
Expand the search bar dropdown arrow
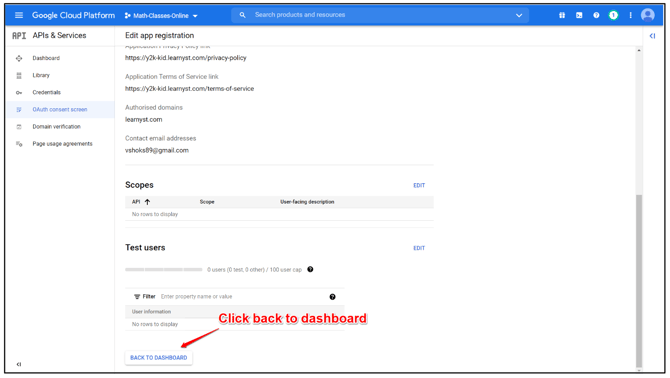519,15
